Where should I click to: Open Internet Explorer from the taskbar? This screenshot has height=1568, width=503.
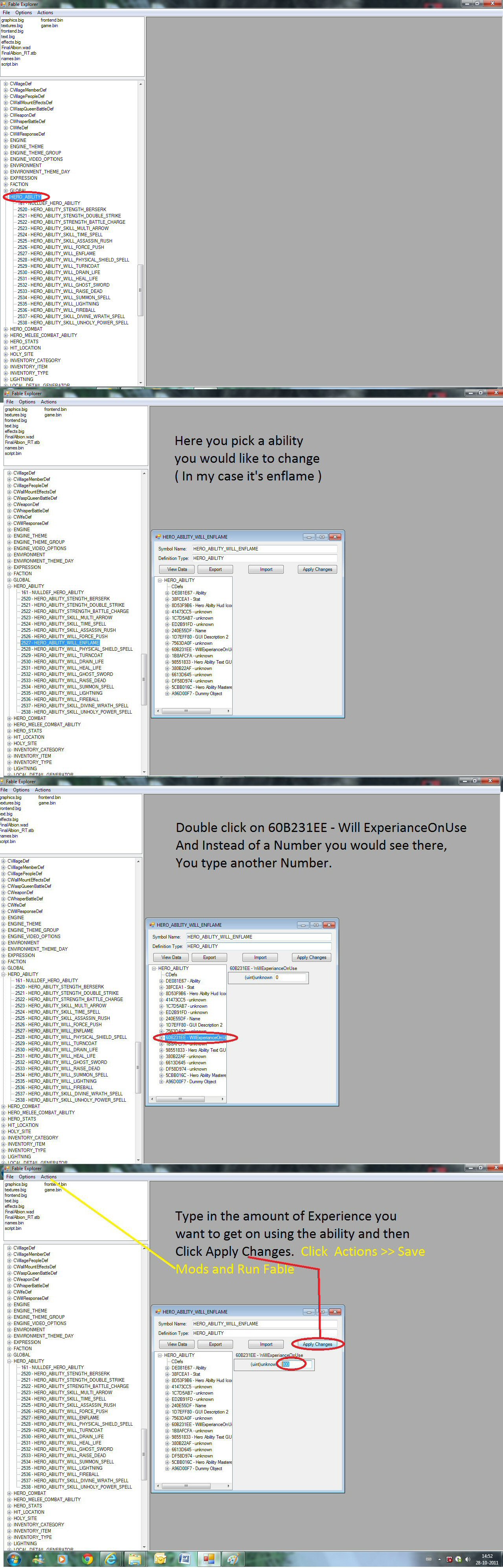(111, 1559)
